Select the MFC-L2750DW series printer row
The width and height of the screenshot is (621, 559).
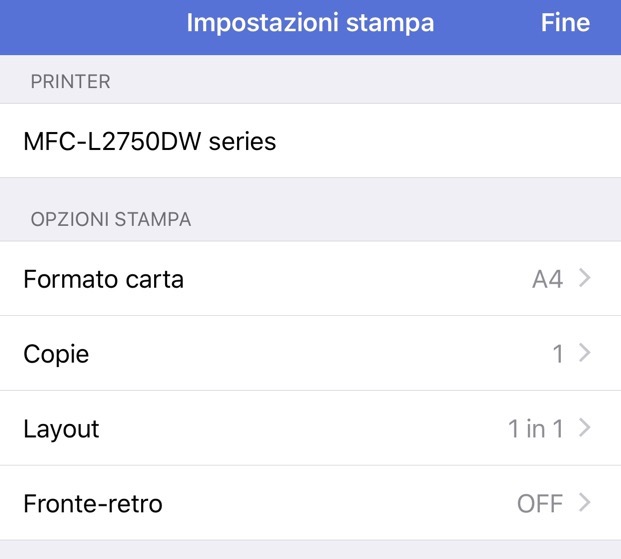150,142
